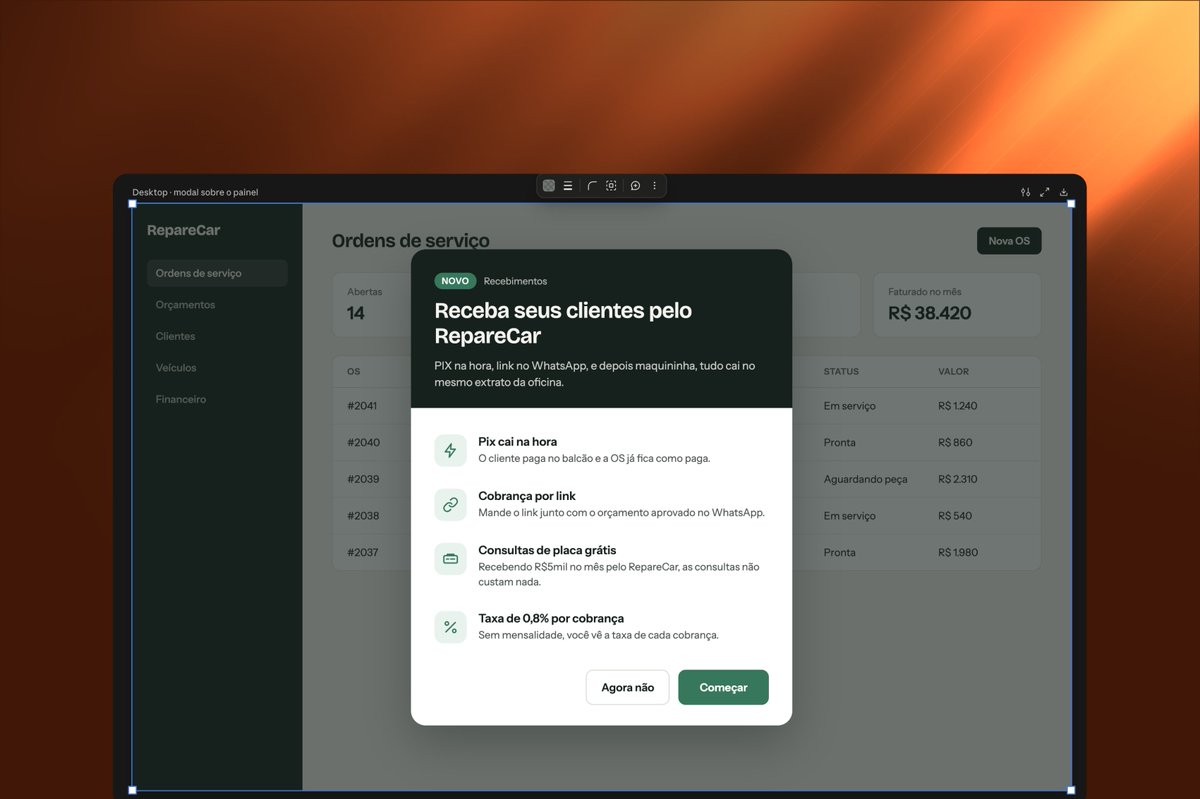This screenshot has width=1200, height=799.
Task: Click the R$ 860 value cell
Action: pyautogui.click(x=955, y=442)
